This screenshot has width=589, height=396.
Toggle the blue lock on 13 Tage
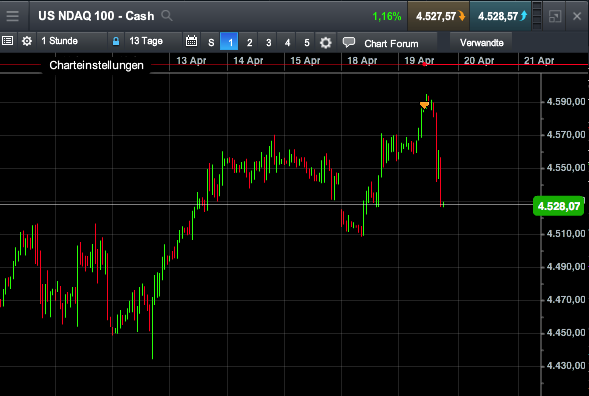point(116,41)
